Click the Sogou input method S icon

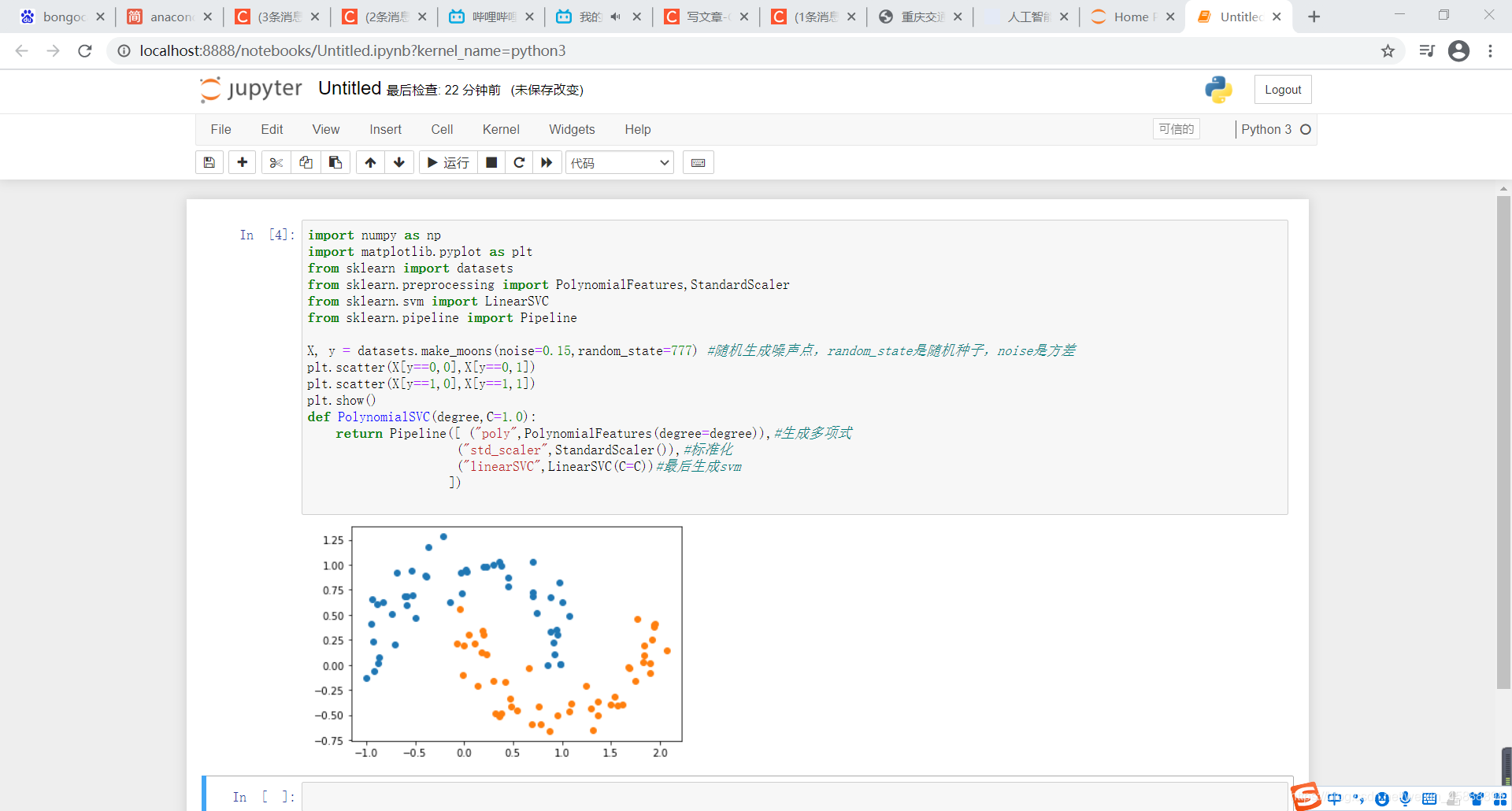[1306, 797]
